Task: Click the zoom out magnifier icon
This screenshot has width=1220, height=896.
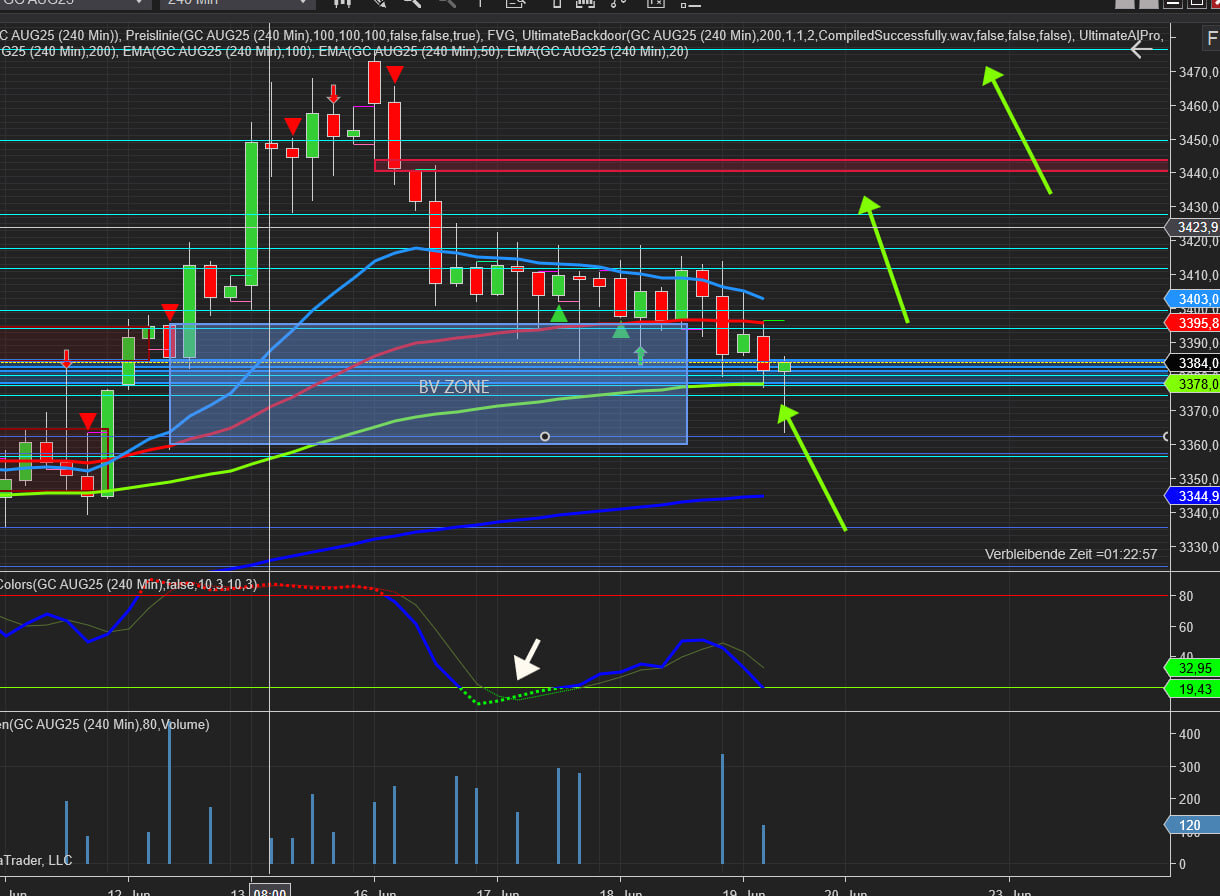Action: pos(446,3)
